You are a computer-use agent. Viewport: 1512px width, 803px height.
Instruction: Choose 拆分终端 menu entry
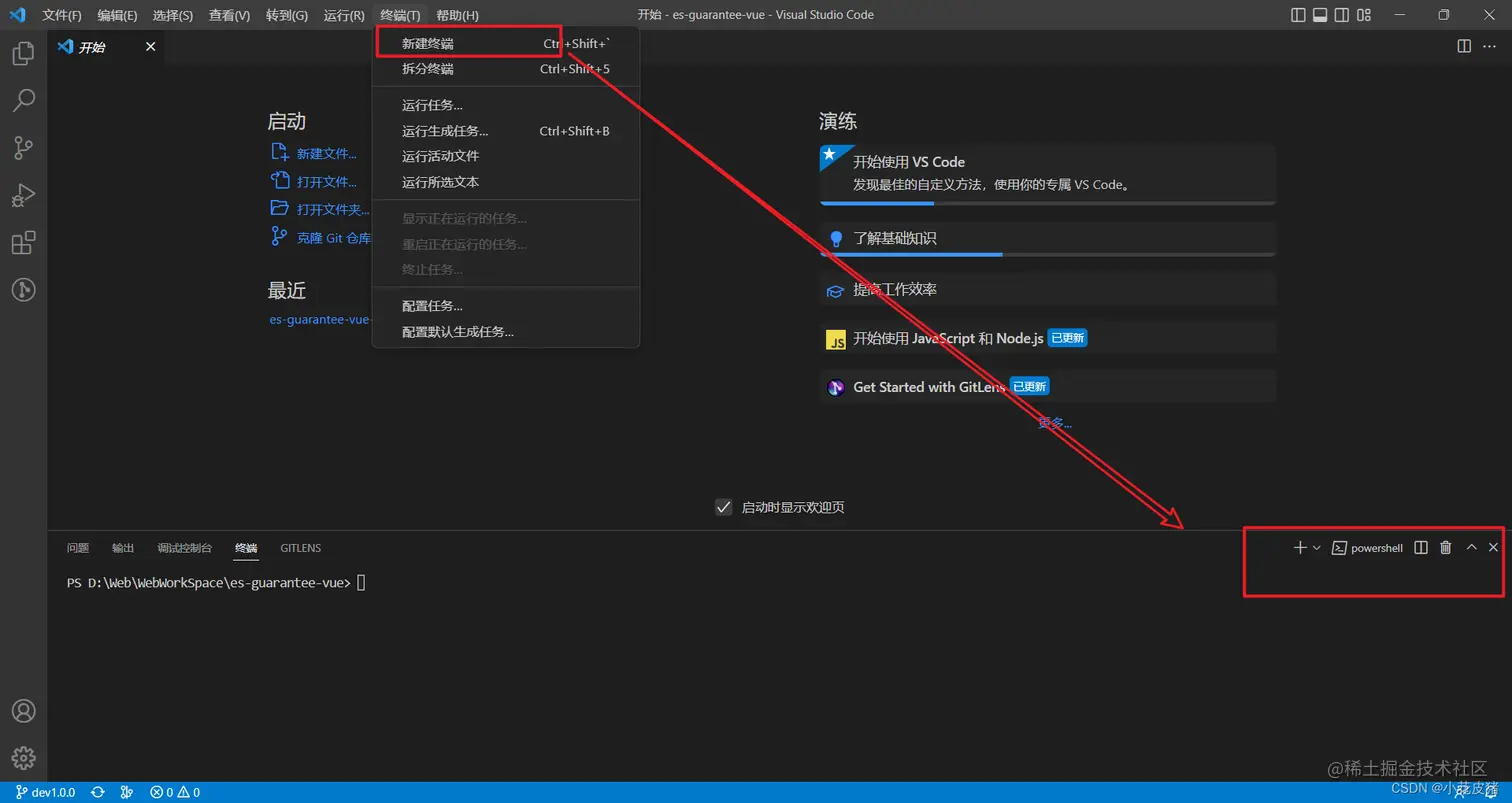[505, 69]
